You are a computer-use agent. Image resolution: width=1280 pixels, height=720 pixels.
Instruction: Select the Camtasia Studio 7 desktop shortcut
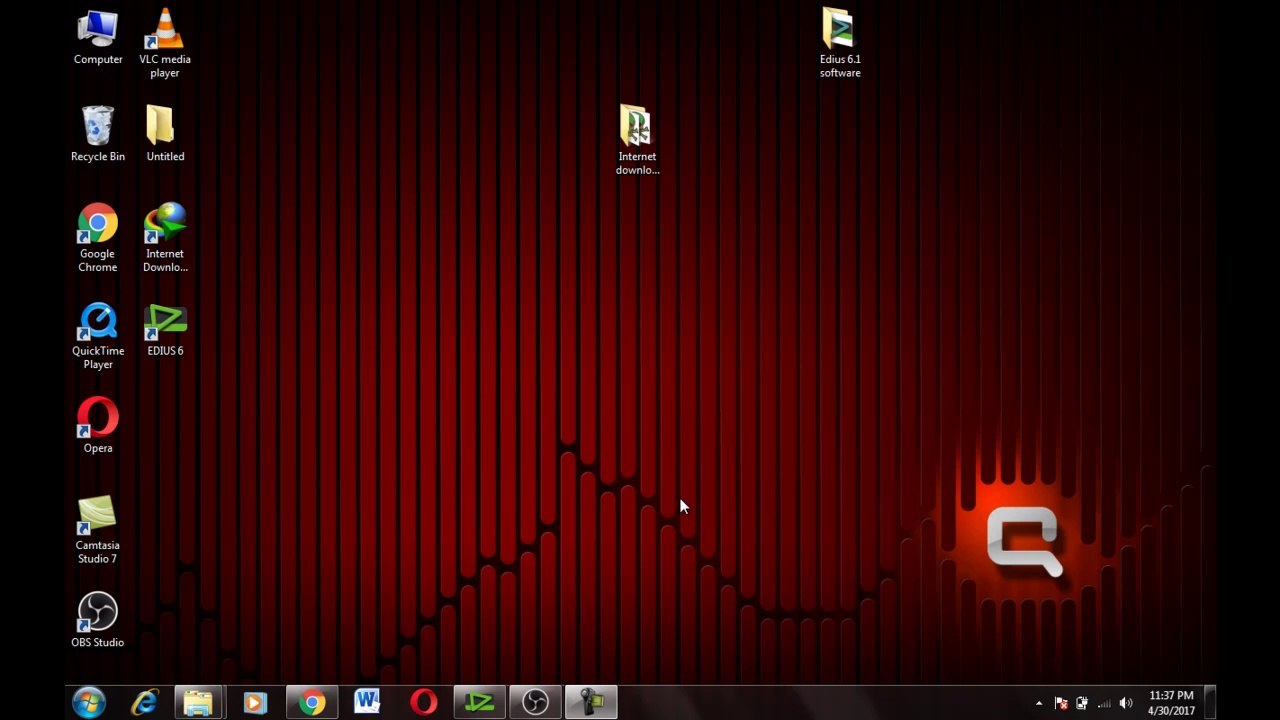point(98,530)
